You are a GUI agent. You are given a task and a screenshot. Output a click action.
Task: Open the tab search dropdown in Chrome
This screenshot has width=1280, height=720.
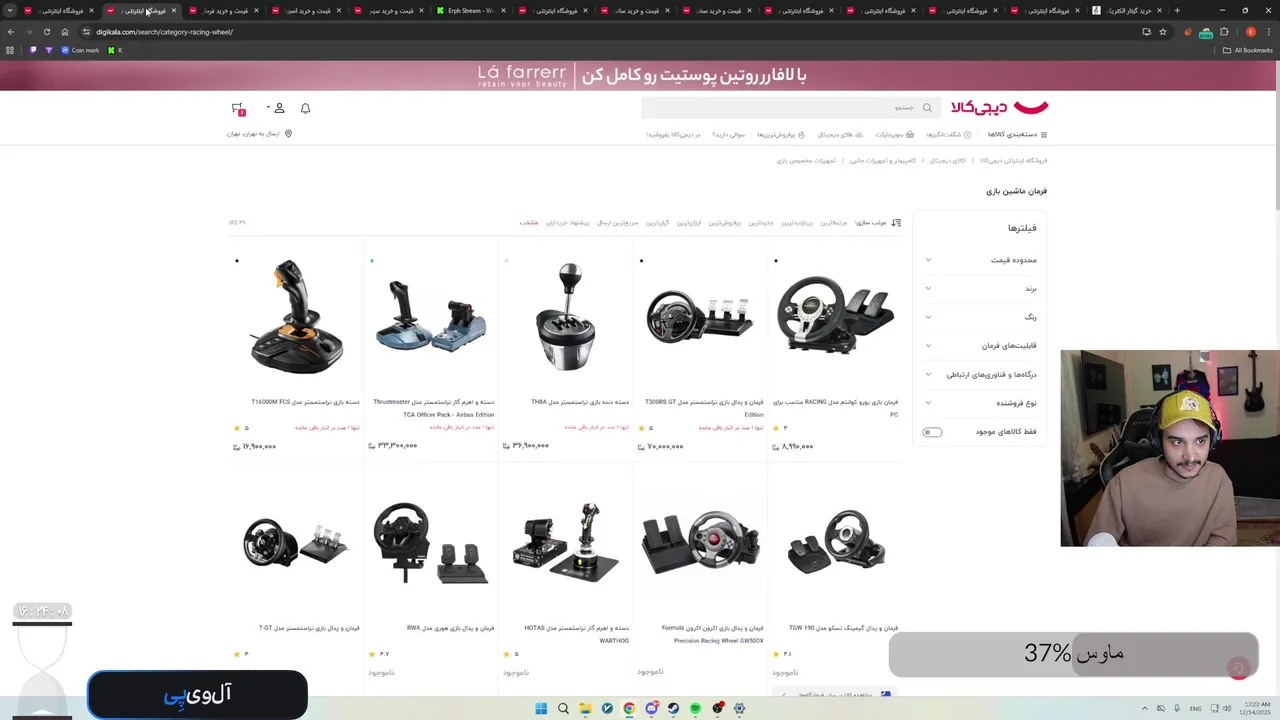pos(10,10)
